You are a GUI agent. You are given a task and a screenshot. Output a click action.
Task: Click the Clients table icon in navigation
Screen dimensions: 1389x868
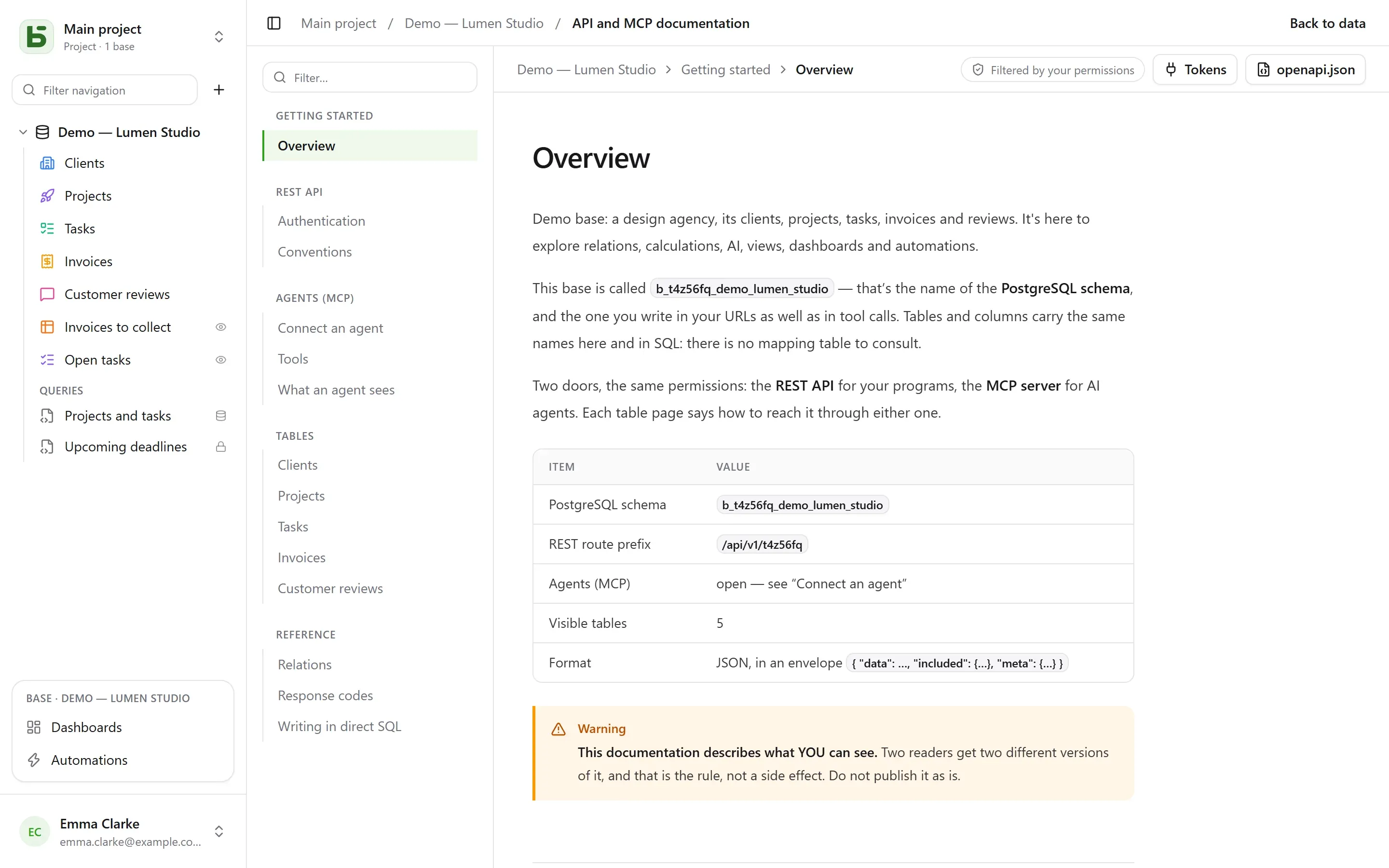point(47,163)
